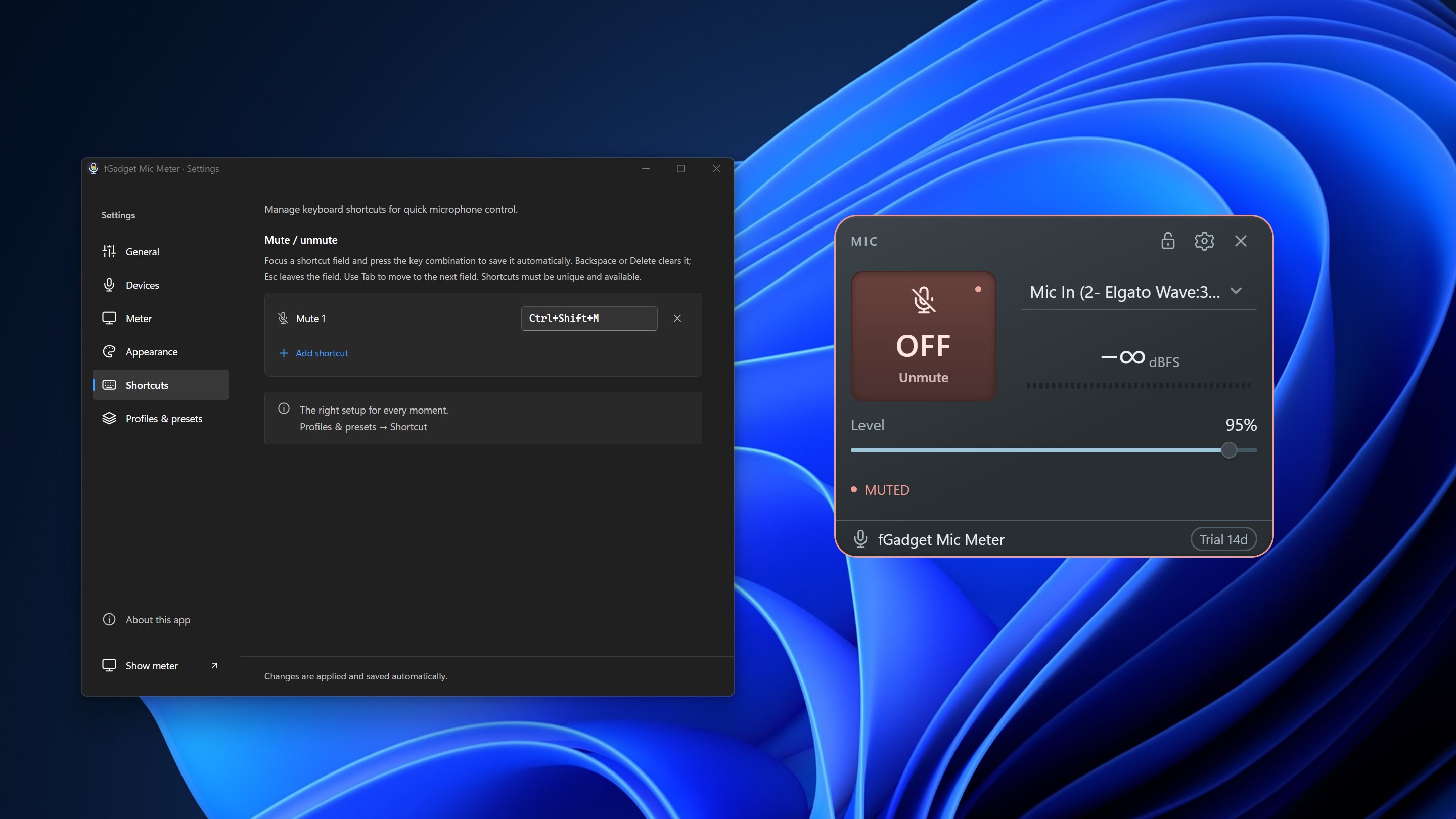Open About this app
Image resolution: width=1456 pixels, height=819 pixels.
tap(161, 619)
